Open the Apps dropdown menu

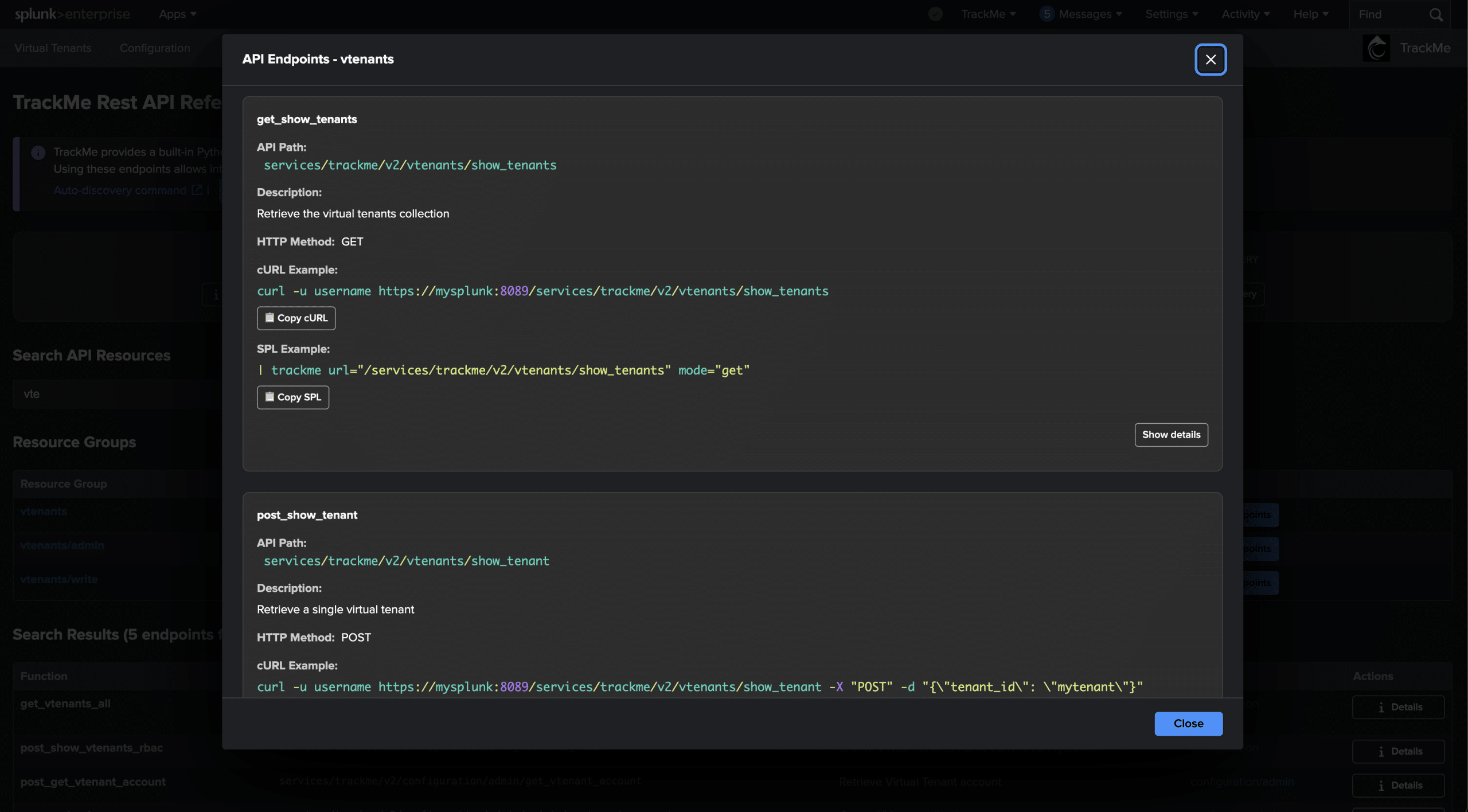coord(177,14)
